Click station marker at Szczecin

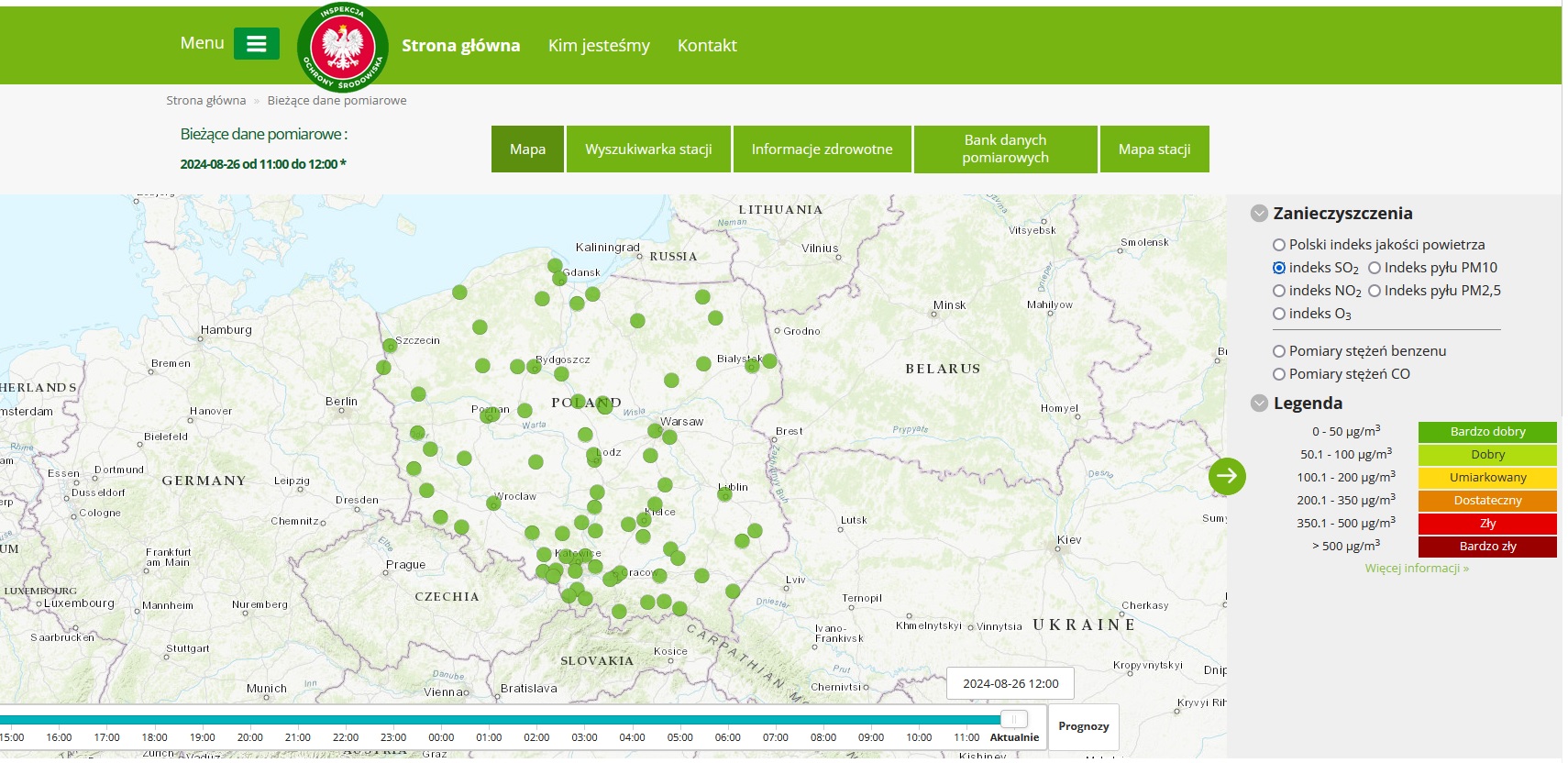[x=390, y=346]
